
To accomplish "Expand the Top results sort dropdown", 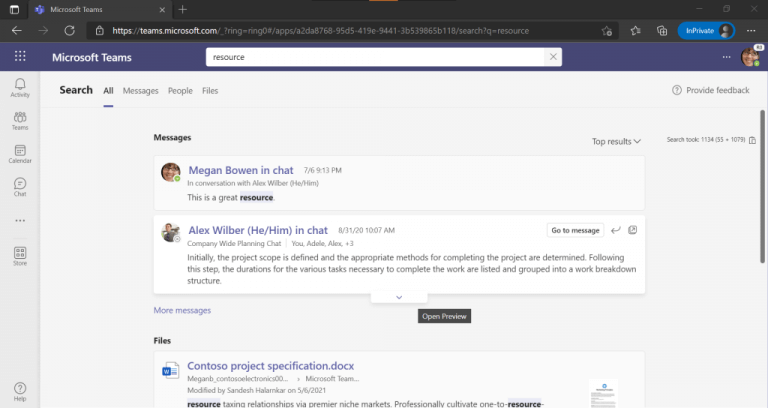I will (616, 142).
